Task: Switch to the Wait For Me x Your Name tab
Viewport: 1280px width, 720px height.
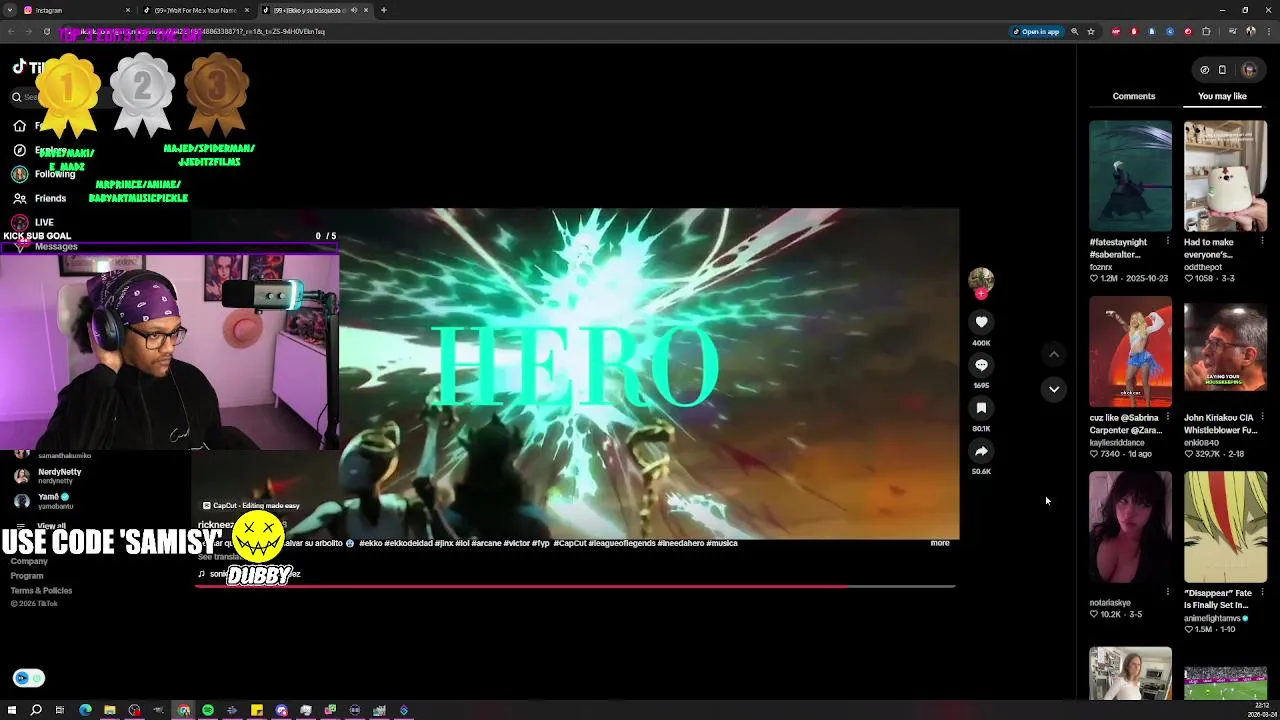Action: pos(195,10)
